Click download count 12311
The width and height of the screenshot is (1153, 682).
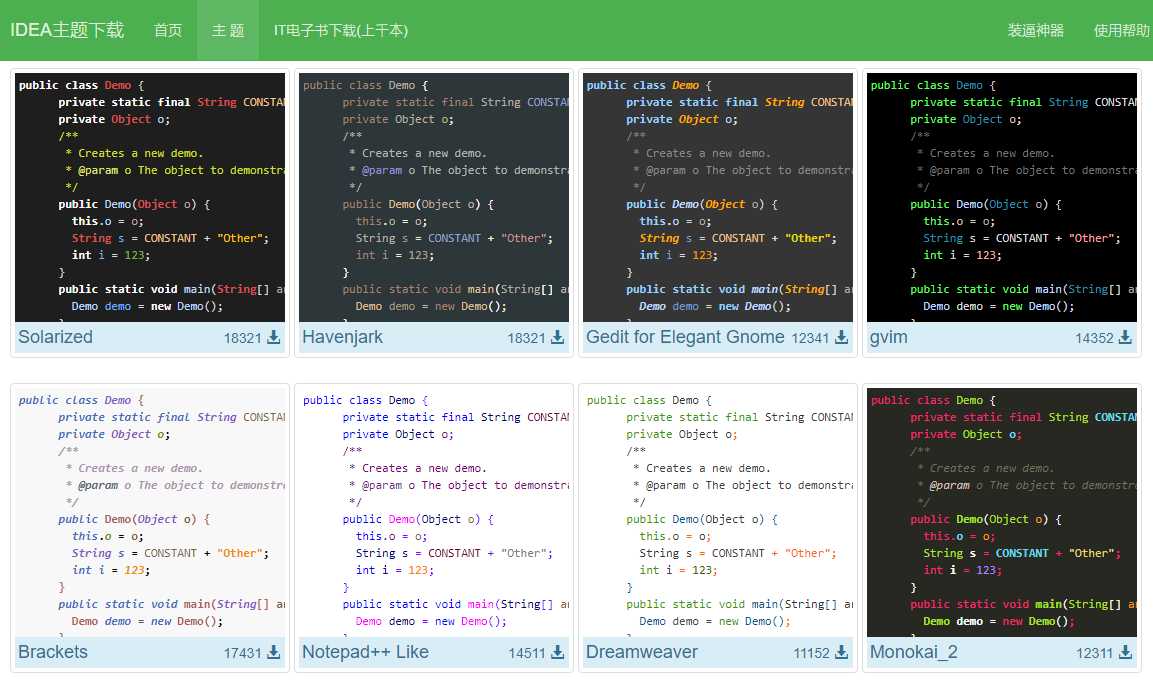1094,653
